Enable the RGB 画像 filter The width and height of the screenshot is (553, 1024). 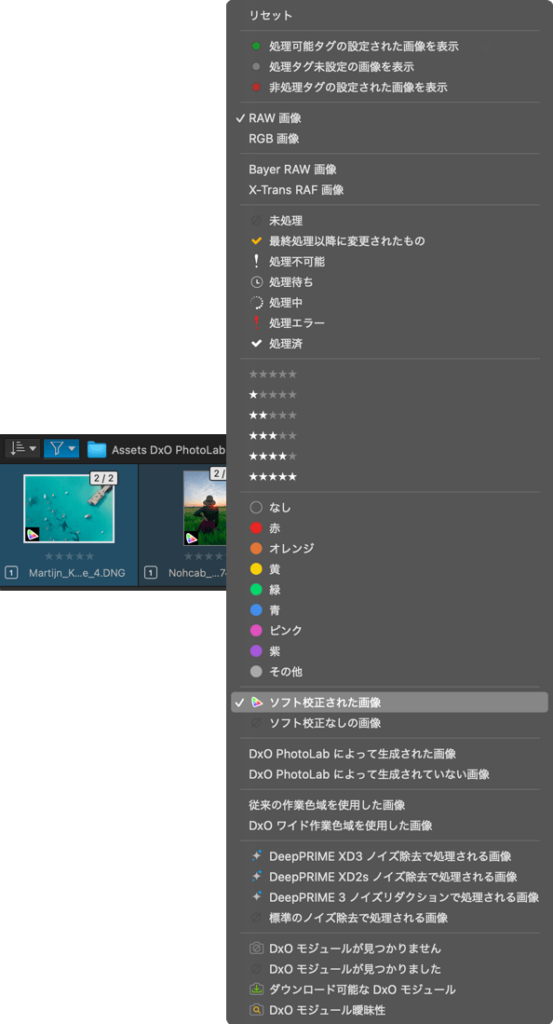click(x=389, y=138)
